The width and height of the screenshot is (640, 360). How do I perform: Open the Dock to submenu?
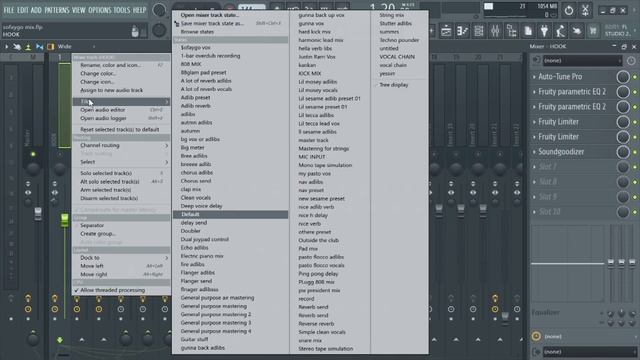(x=122, y=258)
